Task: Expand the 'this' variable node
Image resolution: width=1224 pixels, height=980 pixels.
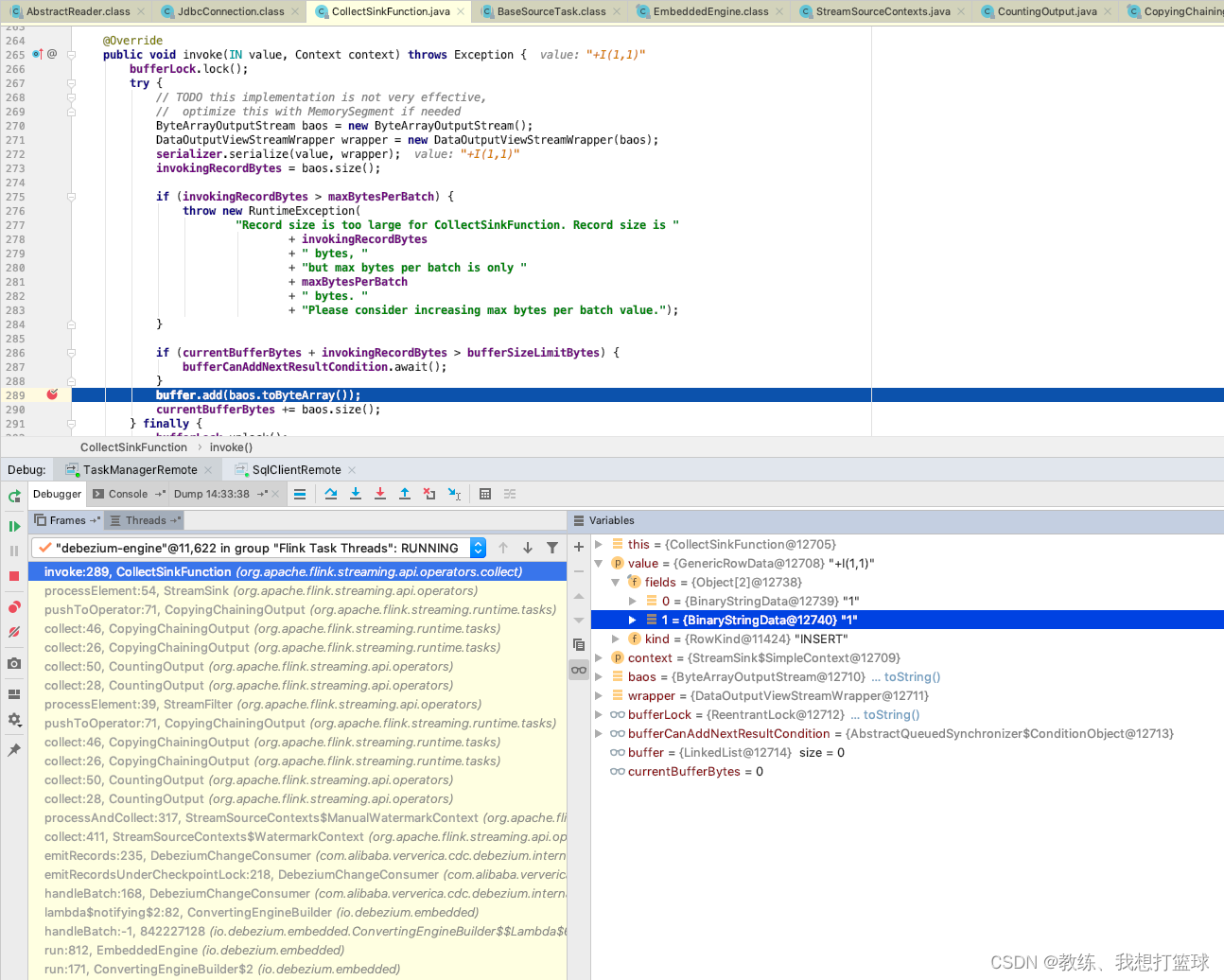Action: tap(599, 545)
